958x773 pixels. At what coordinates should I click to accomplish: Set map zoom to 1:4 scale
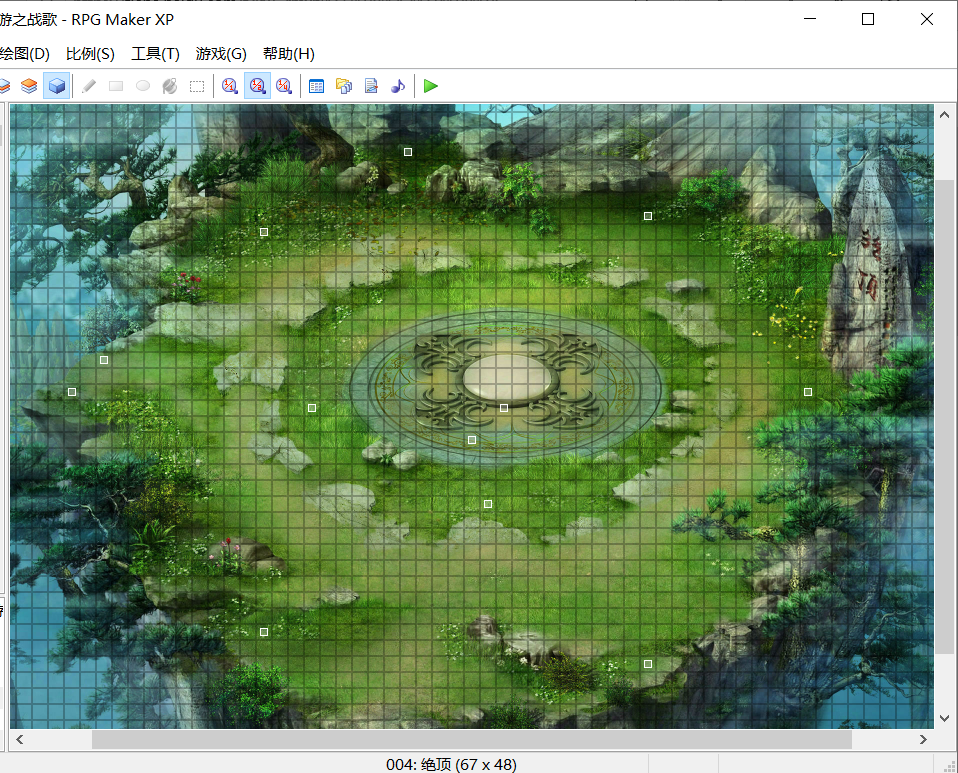[283, 86]
